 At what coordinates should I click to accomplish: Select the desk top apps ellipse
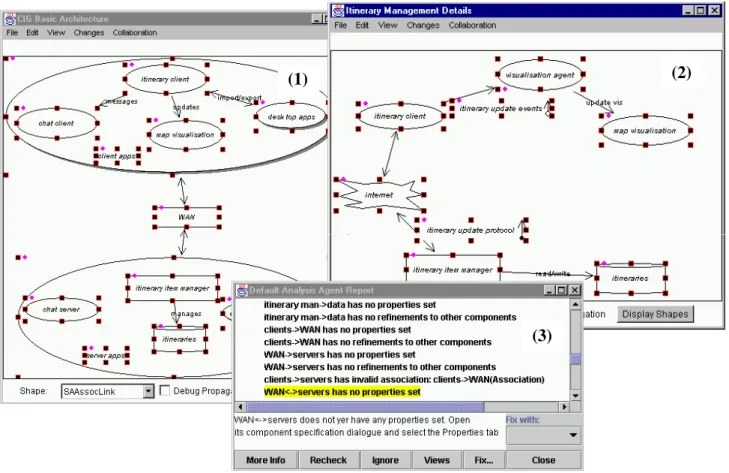pyautogui.click(x=292, y=117)
